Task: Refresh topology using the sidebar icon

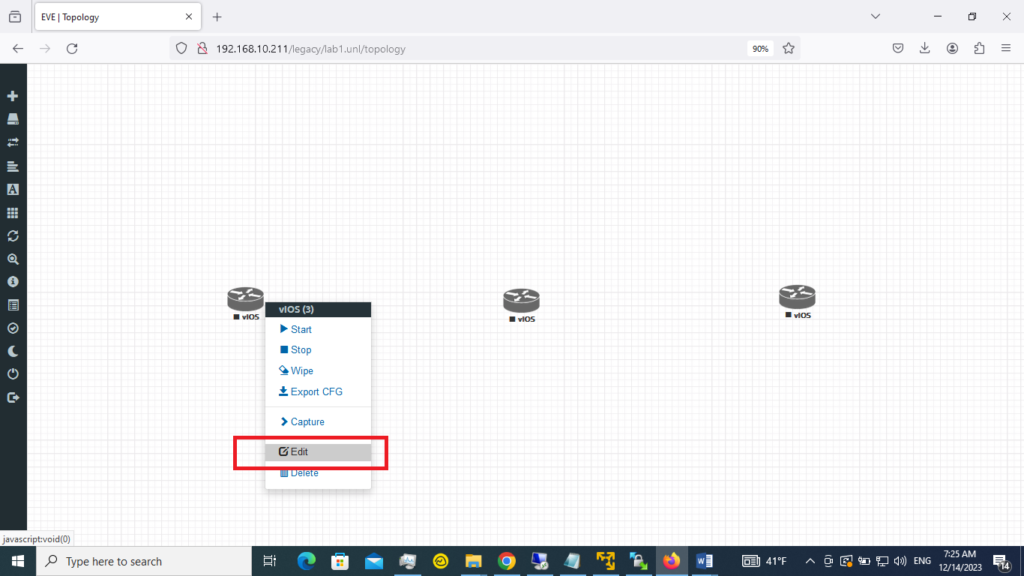Action: tap(12, 236)
